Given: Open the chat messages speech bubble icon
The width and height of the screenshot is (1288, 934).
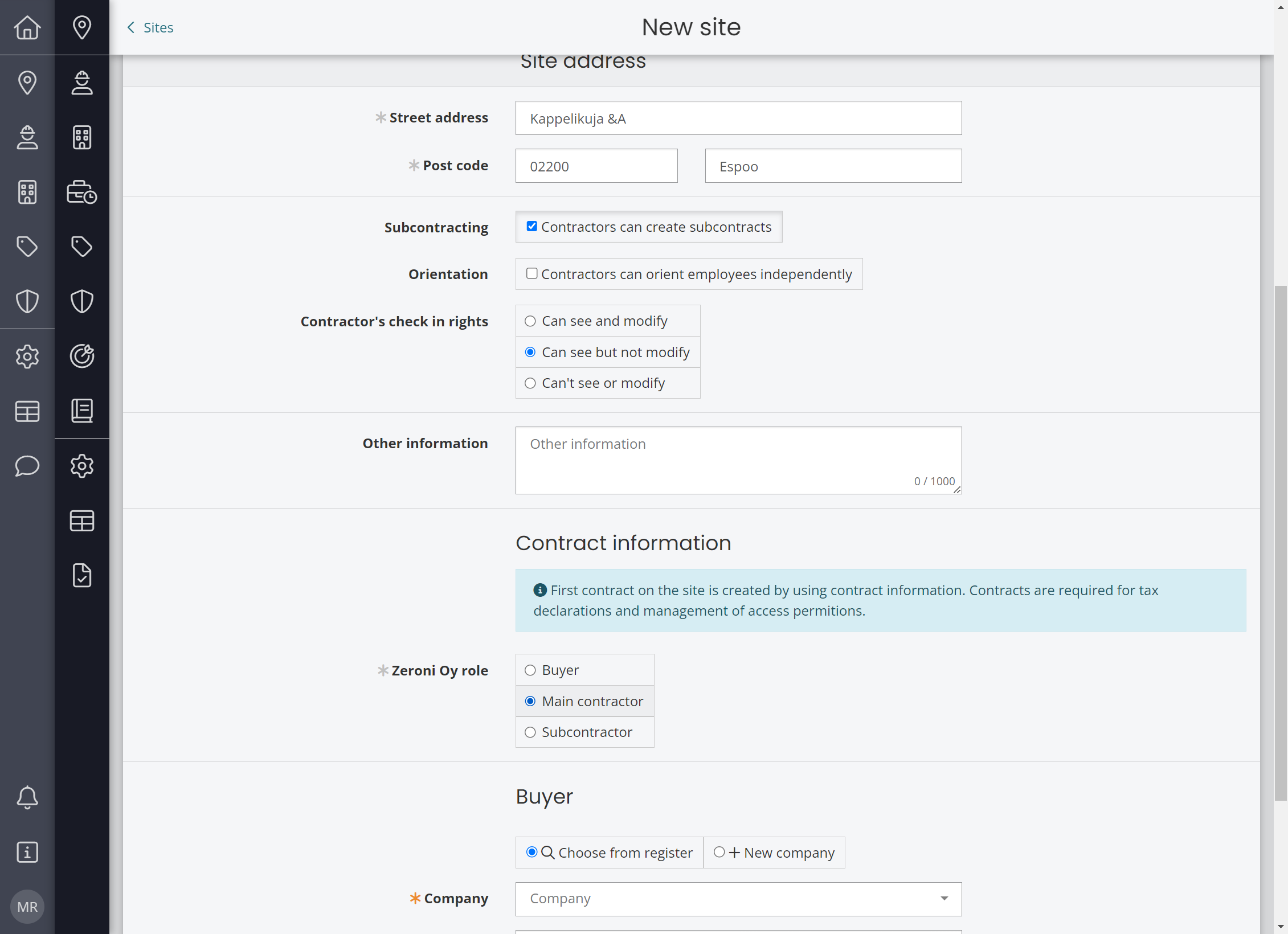Looking at the screenshot, I should (x=27, y=466).
